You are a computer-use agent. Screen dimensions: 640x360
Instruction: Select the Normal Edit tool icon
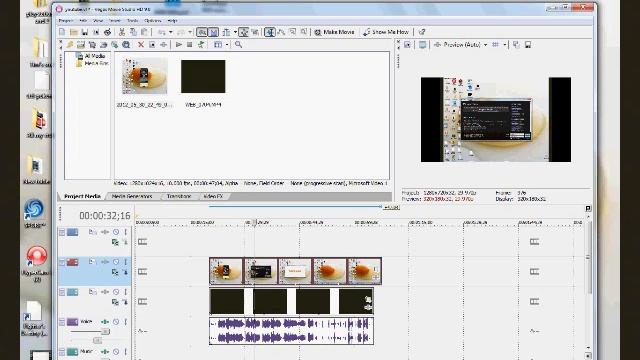pyautogui.click(x=270, y=32)
